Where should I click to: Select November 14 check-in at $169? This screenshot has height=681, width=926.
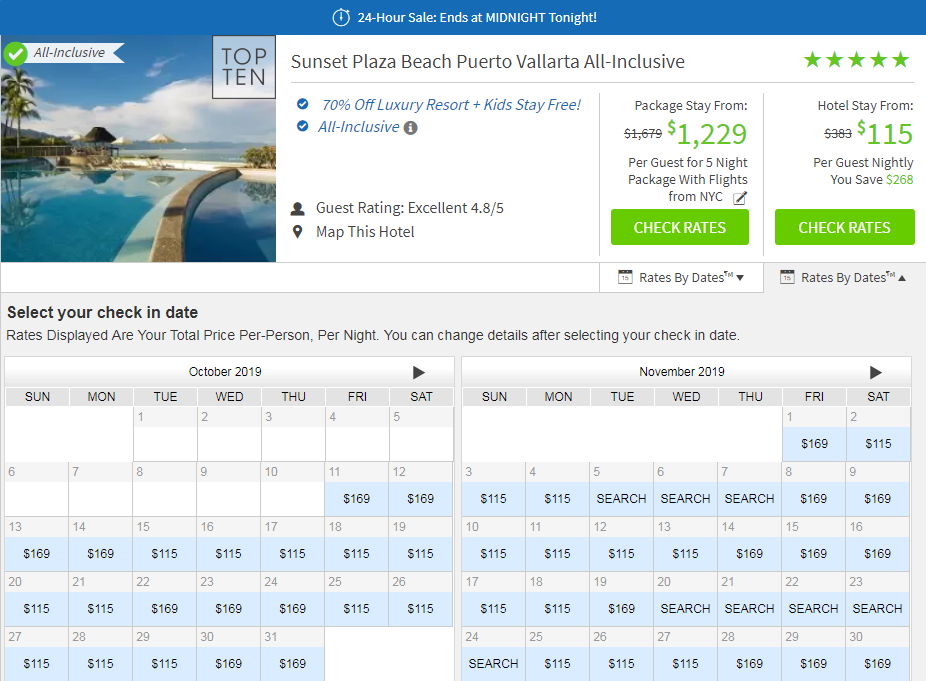point(749,554)
